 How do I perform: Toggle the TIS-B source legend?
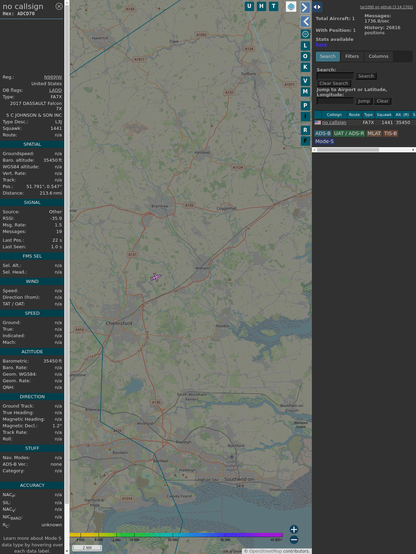tap(390, 133)
